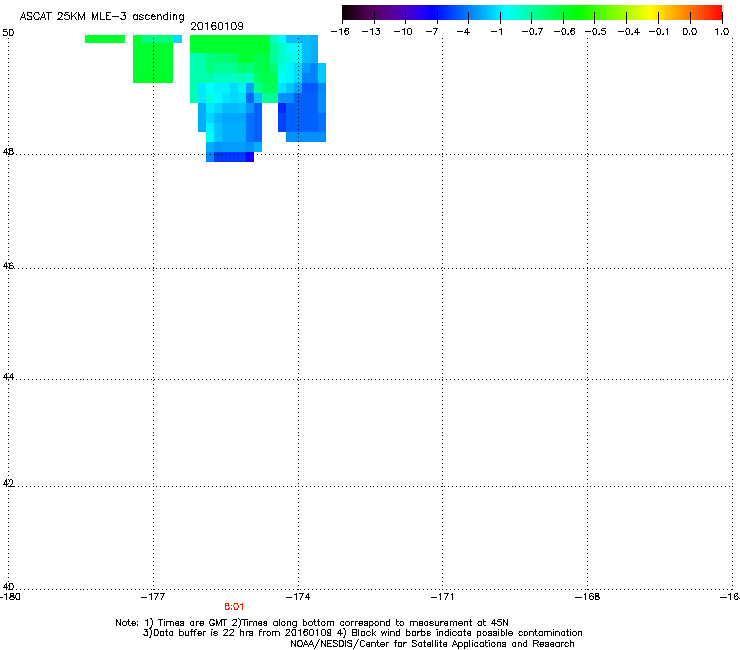Click the -16 colorbar label
Screen dimensions: 740x650
[340, 32]
